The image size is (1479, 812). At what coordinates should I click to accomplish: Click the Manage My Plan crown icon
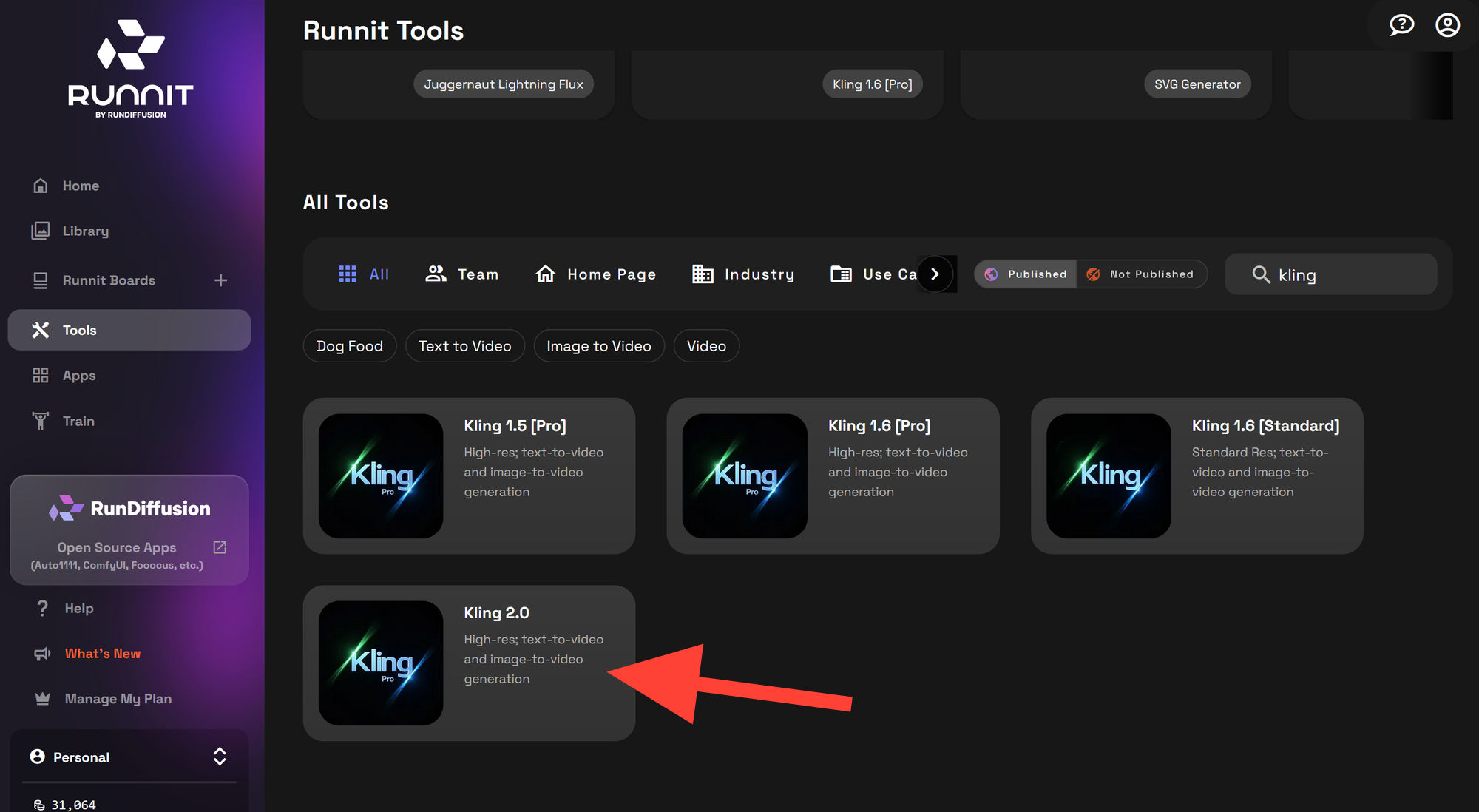(42, 699)
